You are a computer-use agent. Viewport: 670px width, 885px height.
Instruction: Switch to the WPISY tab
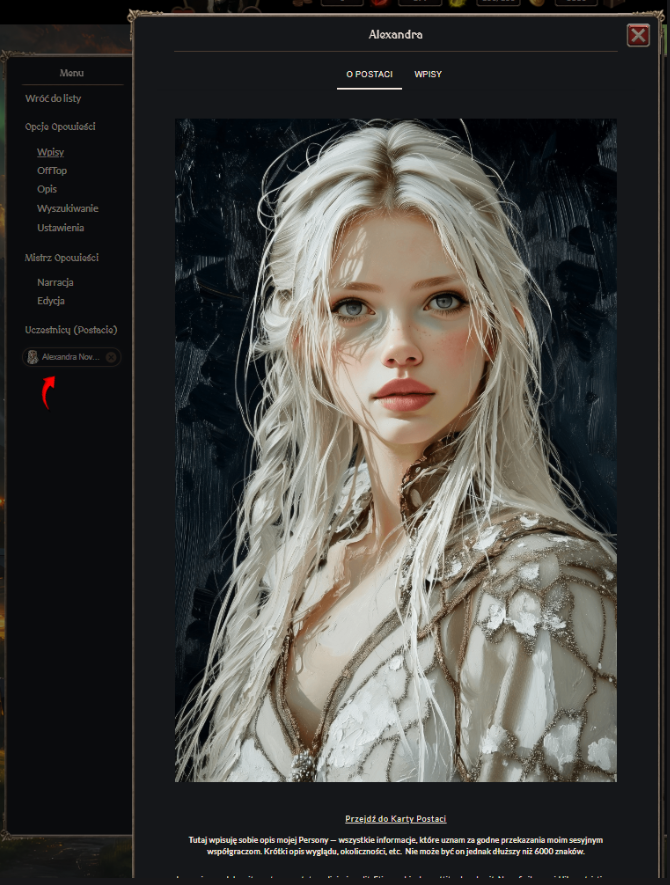[x=428, y=75]
